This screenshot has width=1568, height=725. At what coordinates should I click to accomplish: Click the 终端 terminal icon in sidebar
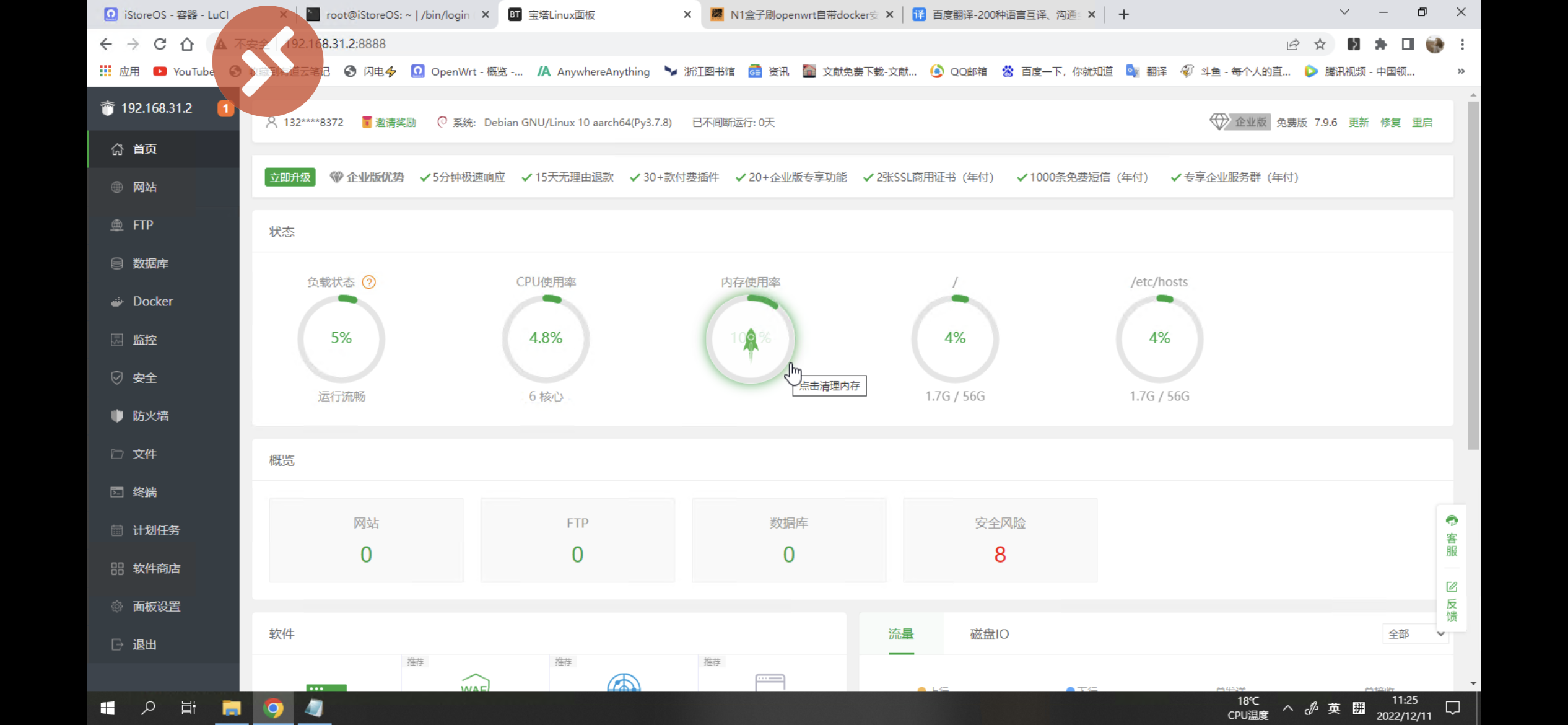coord(116,492)
